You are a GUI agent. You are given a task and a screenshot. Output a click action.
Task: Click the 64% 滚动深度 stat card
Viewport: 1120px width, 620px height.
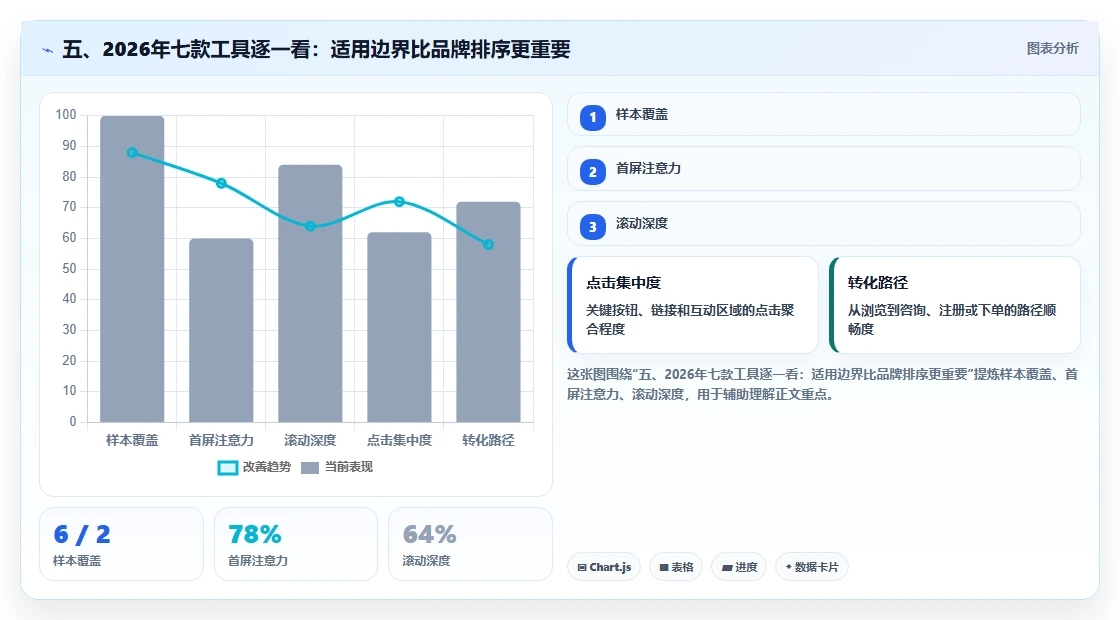[x=470, y=544]
